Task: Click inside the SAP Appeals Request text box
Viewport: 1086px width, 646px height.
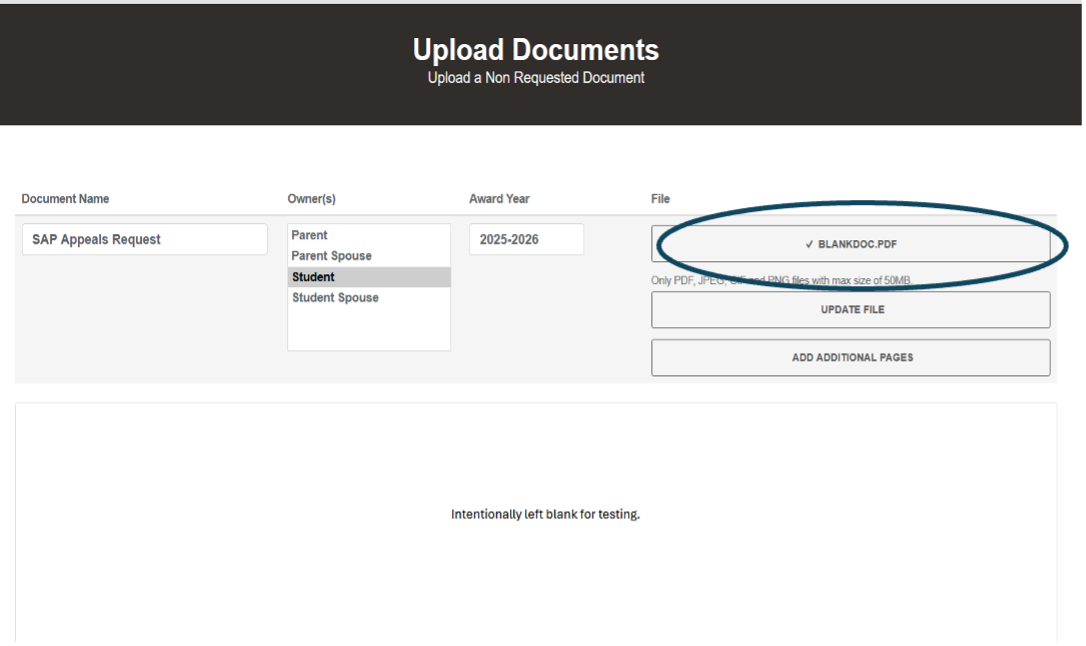Action: (x=144, y=239)
